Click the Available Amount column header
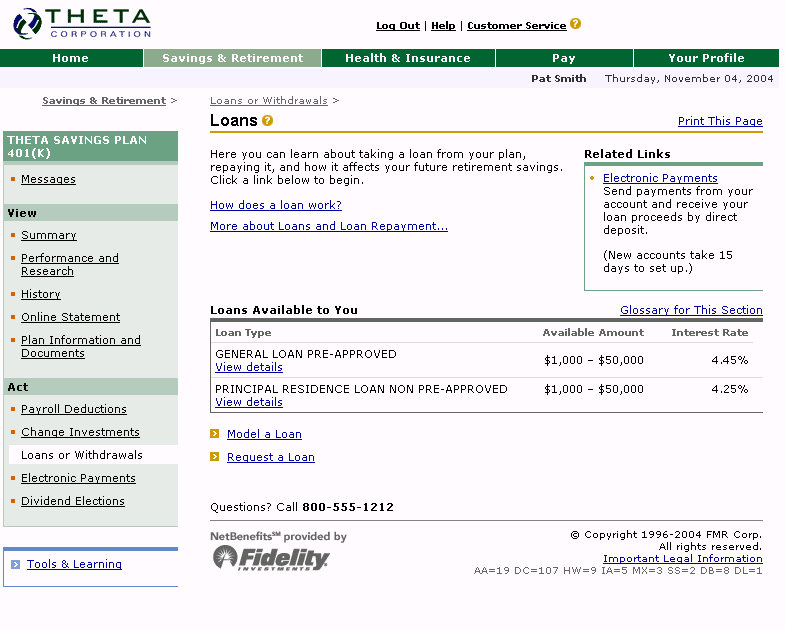 click(x=593, y=333)
